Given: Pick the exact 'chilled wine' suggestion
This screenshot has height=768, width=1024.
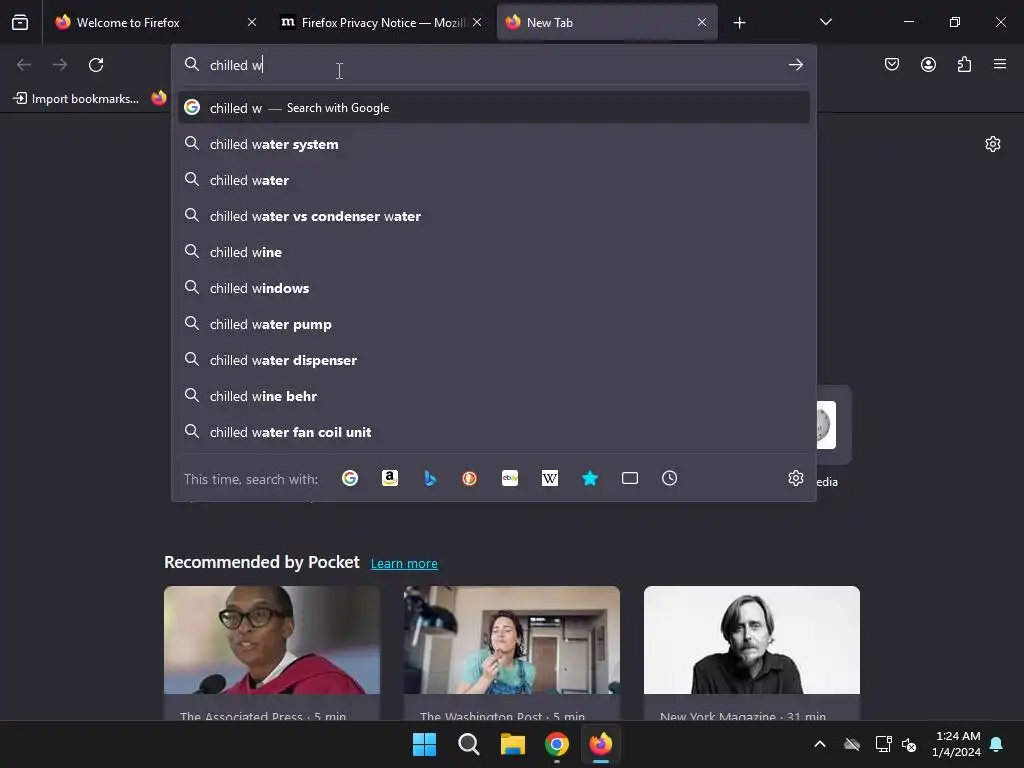Looking at the screenshot, I should point(494,252).
